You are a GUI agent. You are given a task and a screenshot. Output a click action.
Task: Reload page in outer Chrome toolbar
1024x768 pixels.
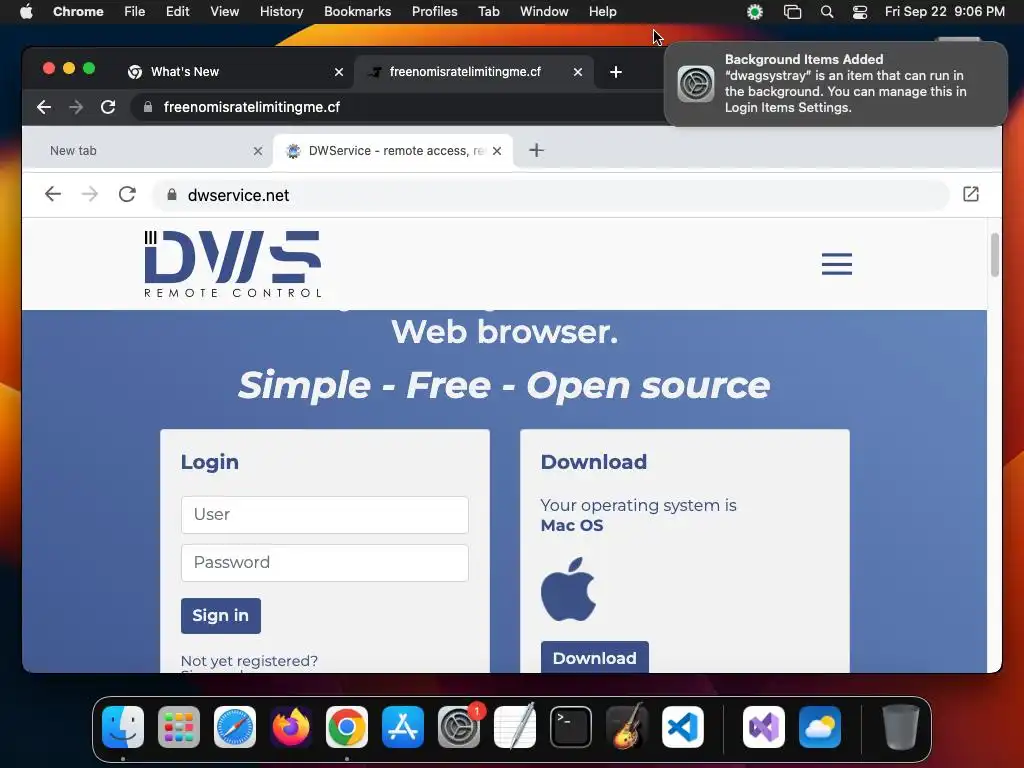click(108, 107)
